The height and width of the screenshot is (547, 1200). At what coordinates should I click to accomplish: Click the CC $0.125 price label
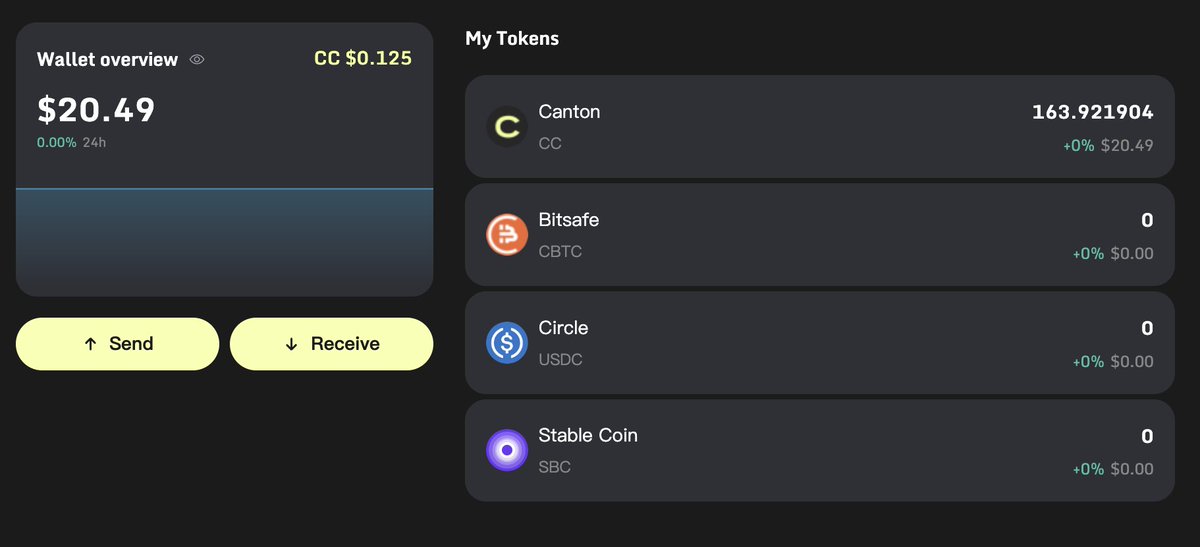pyautogui.click(x=363, y=58)
